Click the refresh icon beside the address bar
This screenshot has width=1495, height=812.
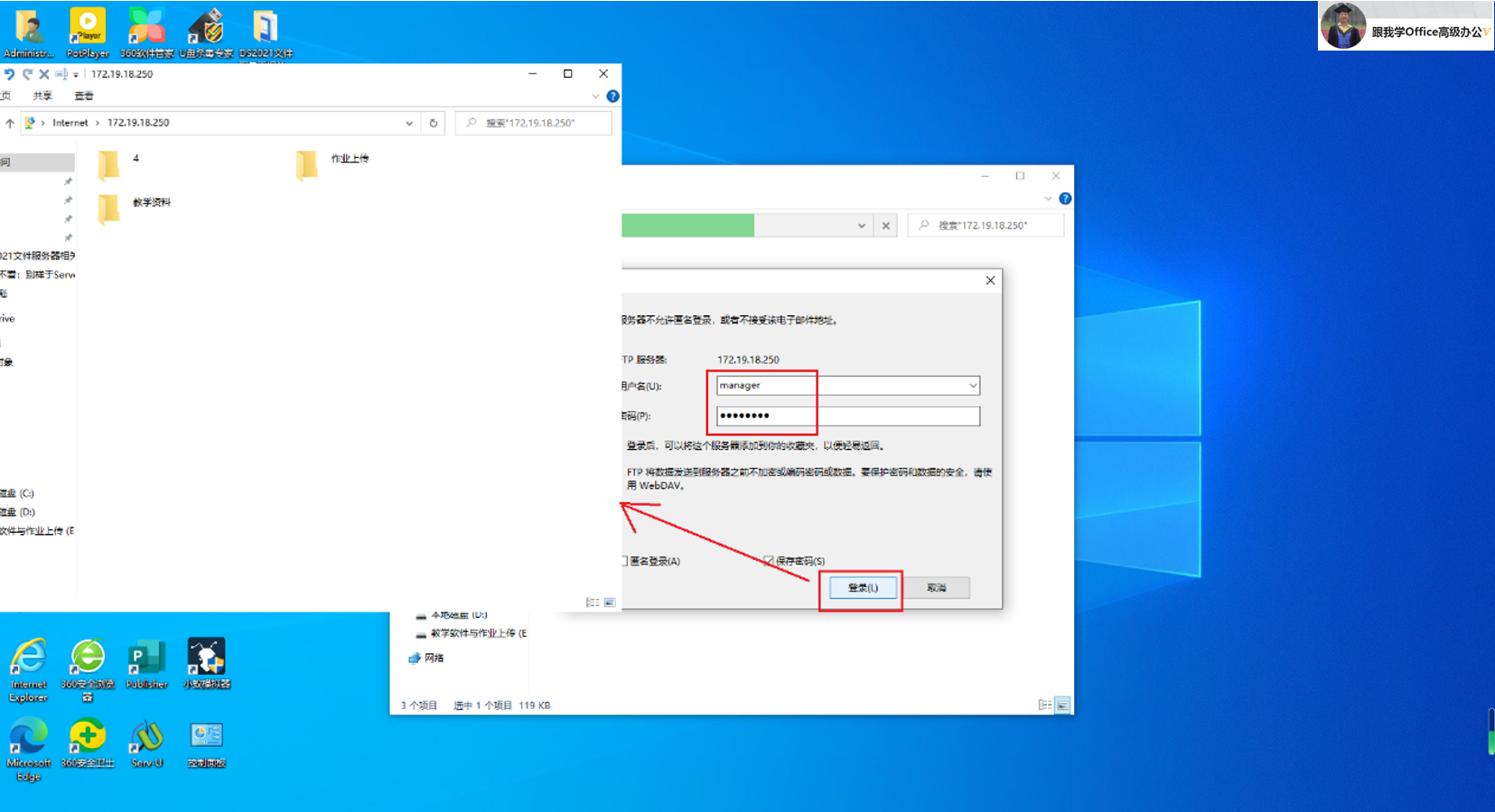click(x=434, y=123)
